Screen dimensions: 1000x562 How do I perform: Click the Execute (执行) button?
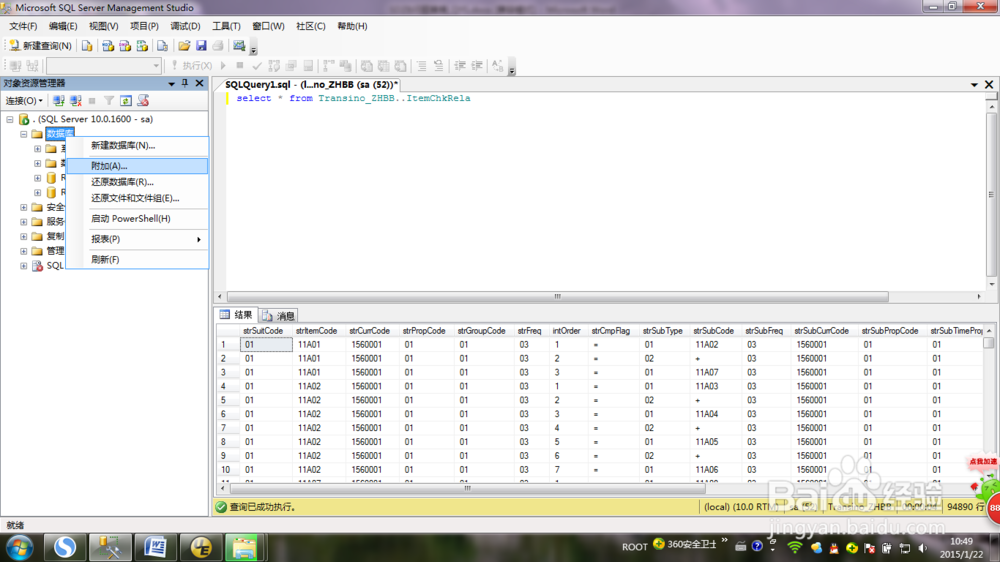pyautogui.click(x=191, y=66)
